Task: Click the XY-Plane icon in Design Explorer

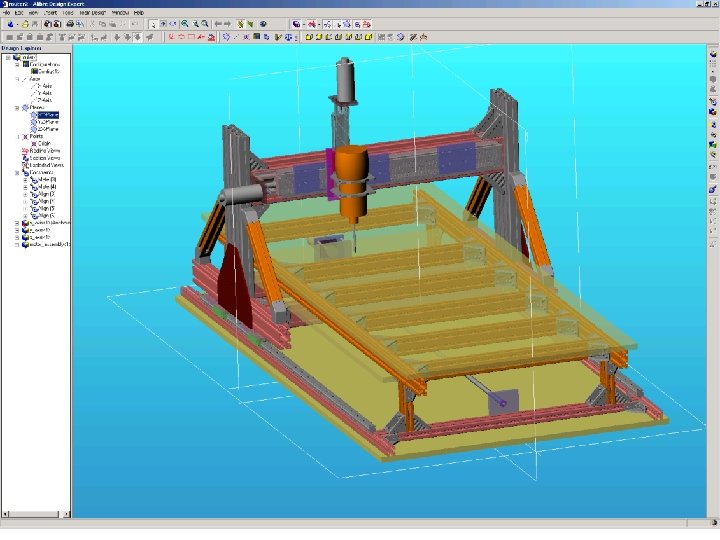Action: (x=33, y=114)
